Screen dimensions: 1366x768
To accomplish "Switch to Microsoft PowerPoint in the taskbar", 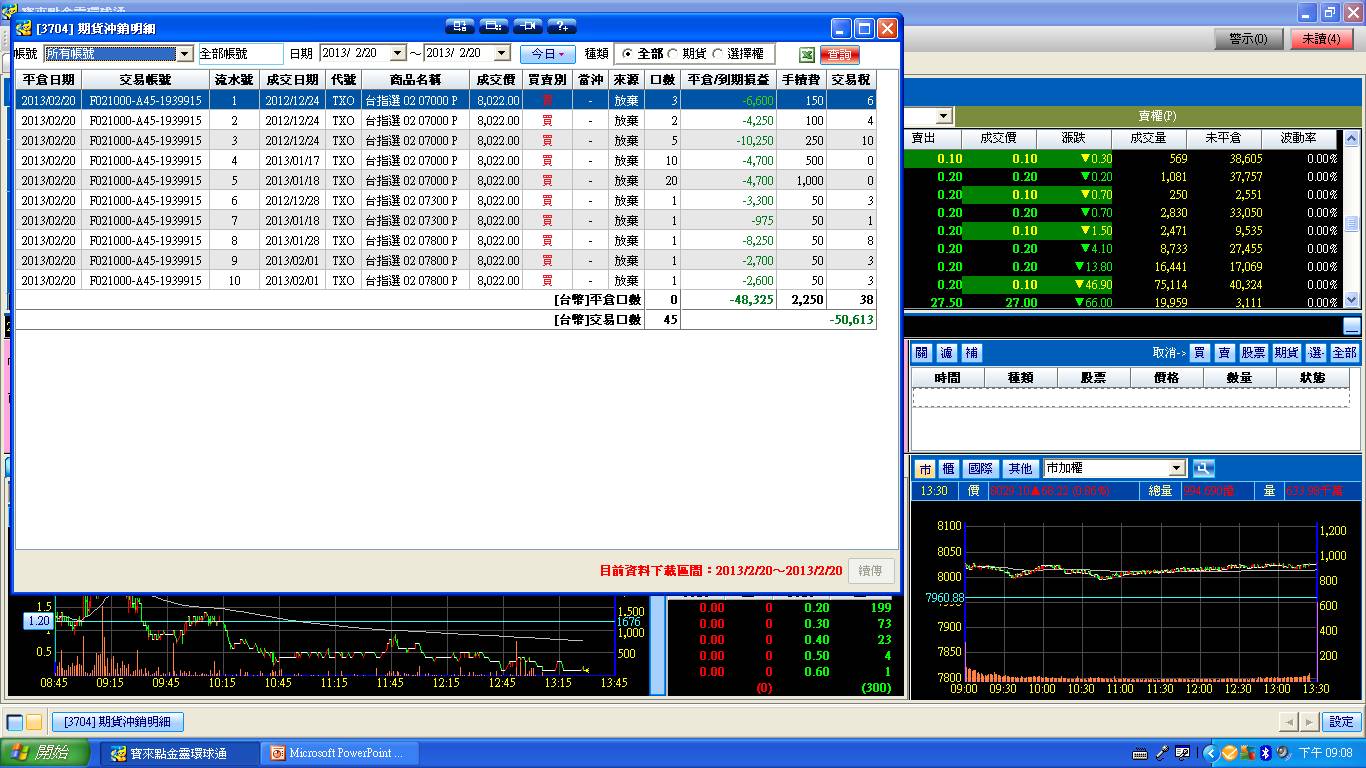I will (x=340, y=753).
